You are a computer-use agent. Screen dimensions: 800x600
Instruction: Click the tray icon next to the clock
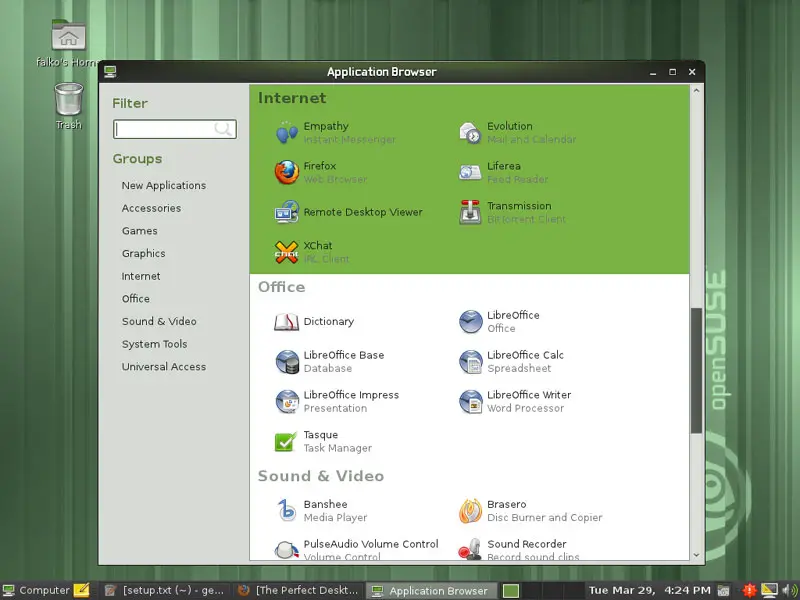pos(723,591)
